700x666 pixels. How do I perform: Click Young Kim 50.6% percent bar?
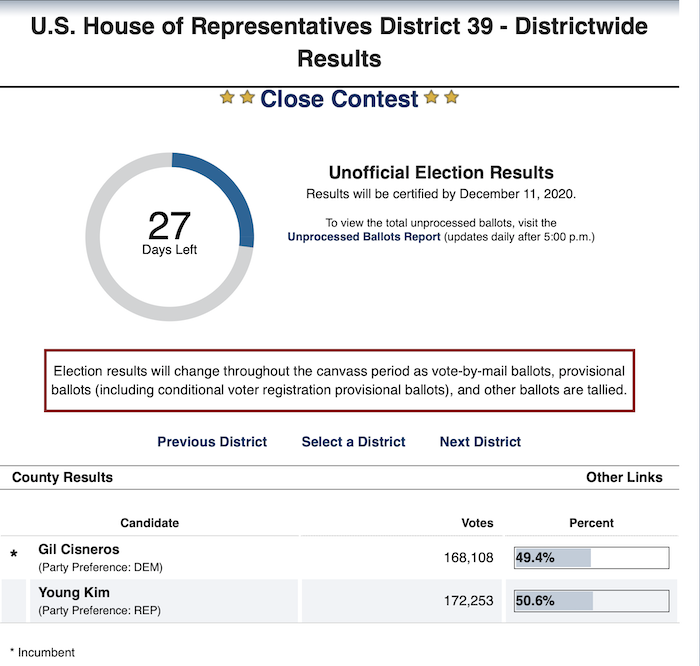click(592, 601)
